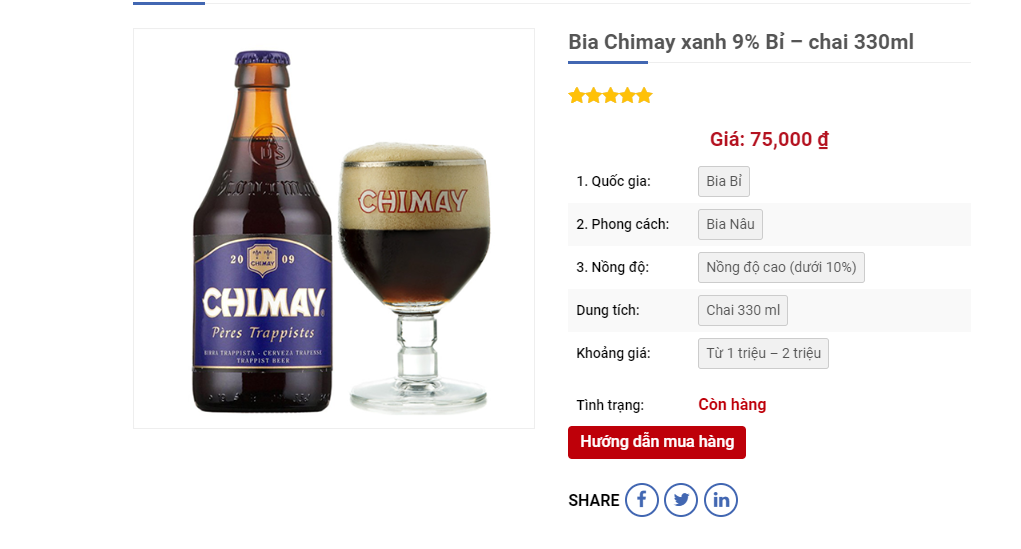The height and width of the screenshot is (549, 1021).
Task: Select the Bia Bỉ country tag
Action: (723, 181)
